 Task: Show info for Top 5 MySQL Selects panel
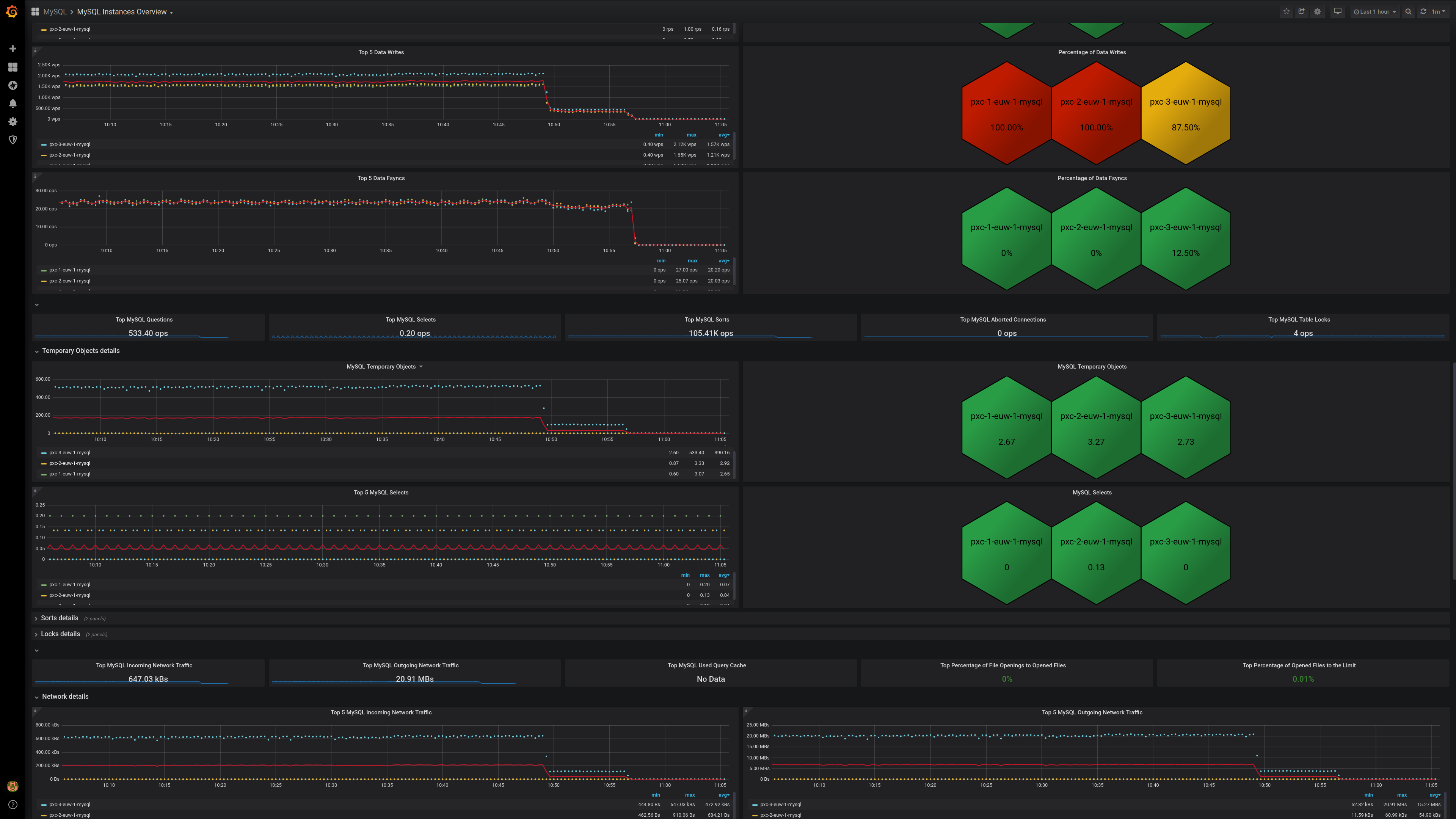coord(35,491)
